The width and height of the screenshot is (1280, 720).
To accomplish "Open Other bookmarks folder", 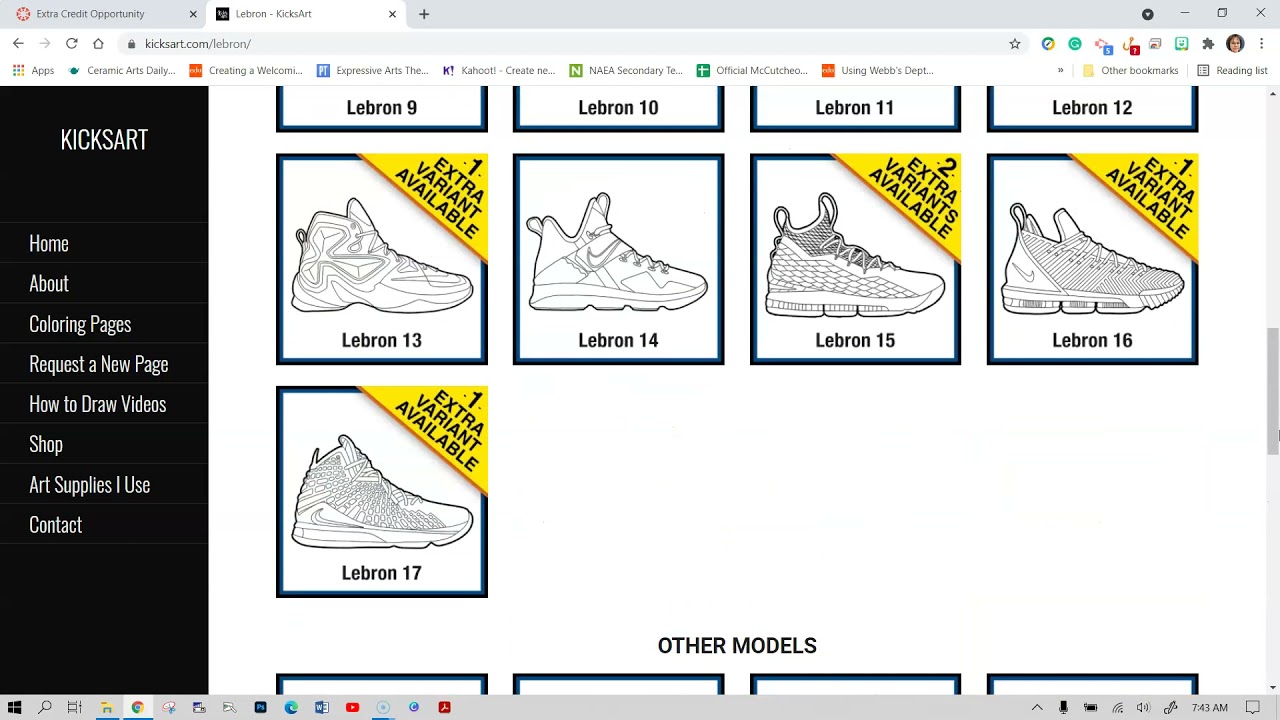I will 1130,70.
